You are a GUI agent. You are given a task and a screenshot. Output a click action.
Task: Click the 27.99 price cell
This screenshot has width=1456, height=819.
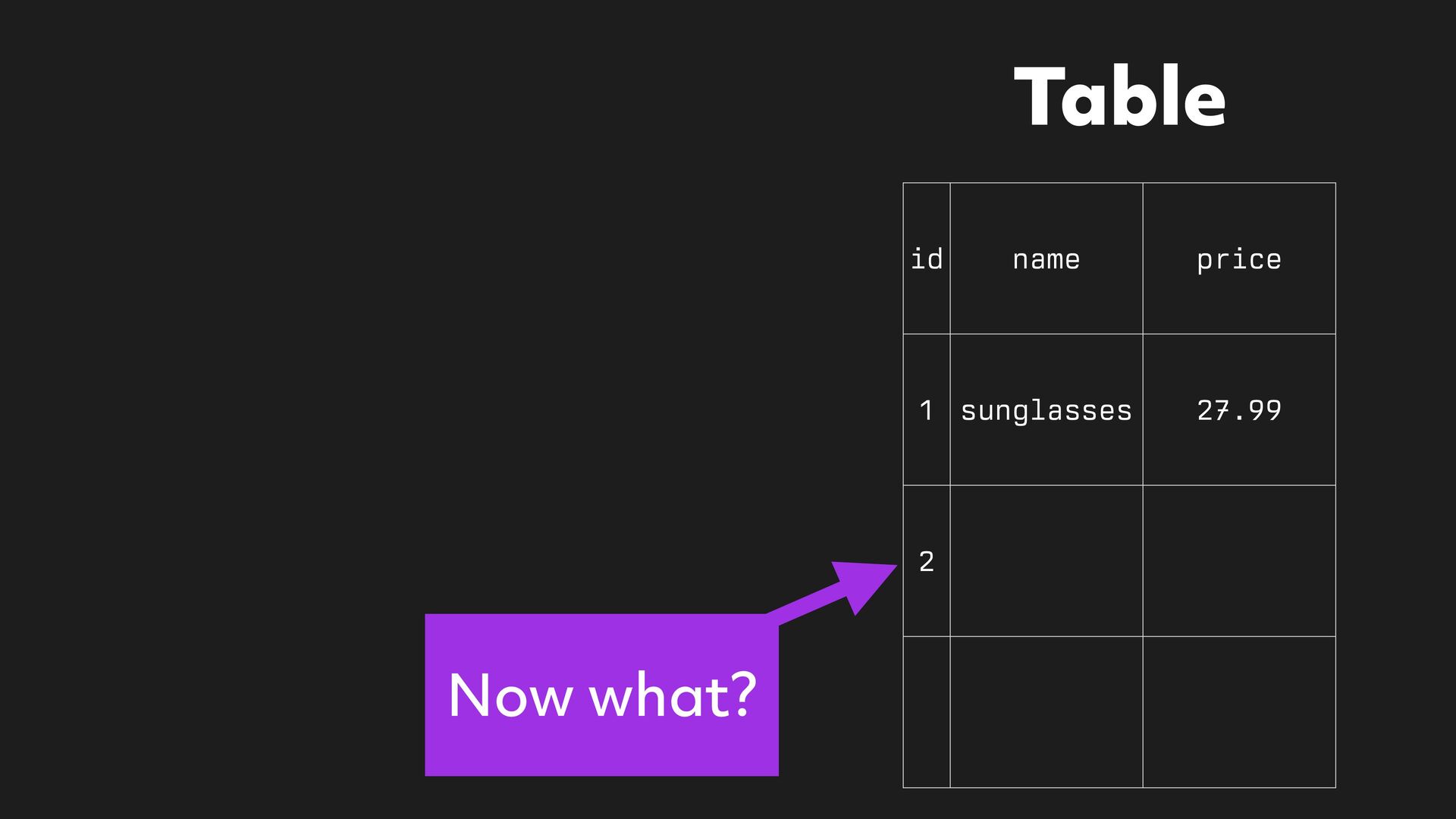coord(1238,410)
